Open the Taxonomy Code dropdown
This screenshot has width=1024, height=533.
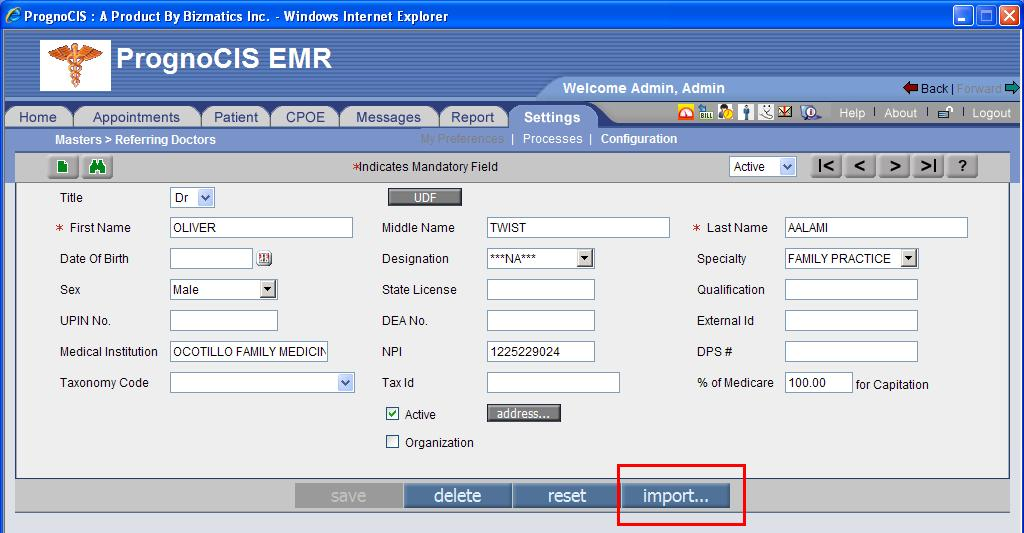(262, 383)
